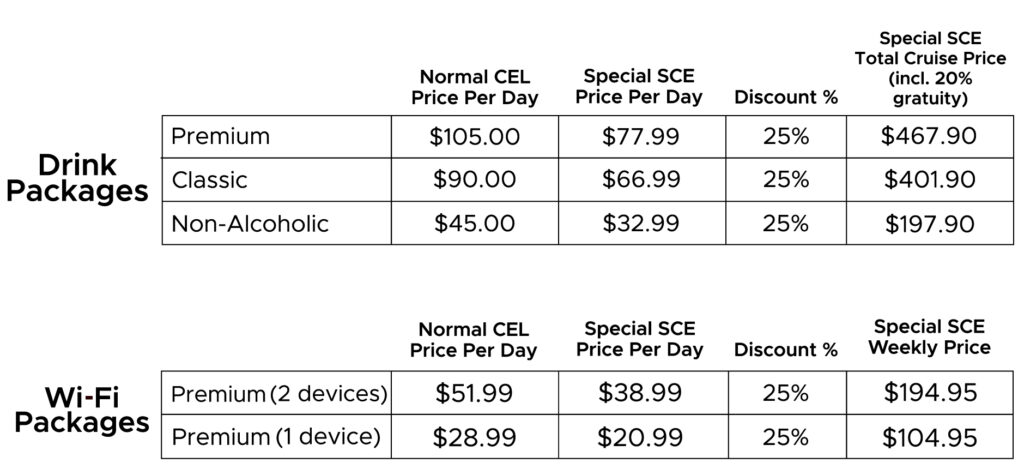
Task: Select the Classic drink package row label
Action: (x=210, y=180)
